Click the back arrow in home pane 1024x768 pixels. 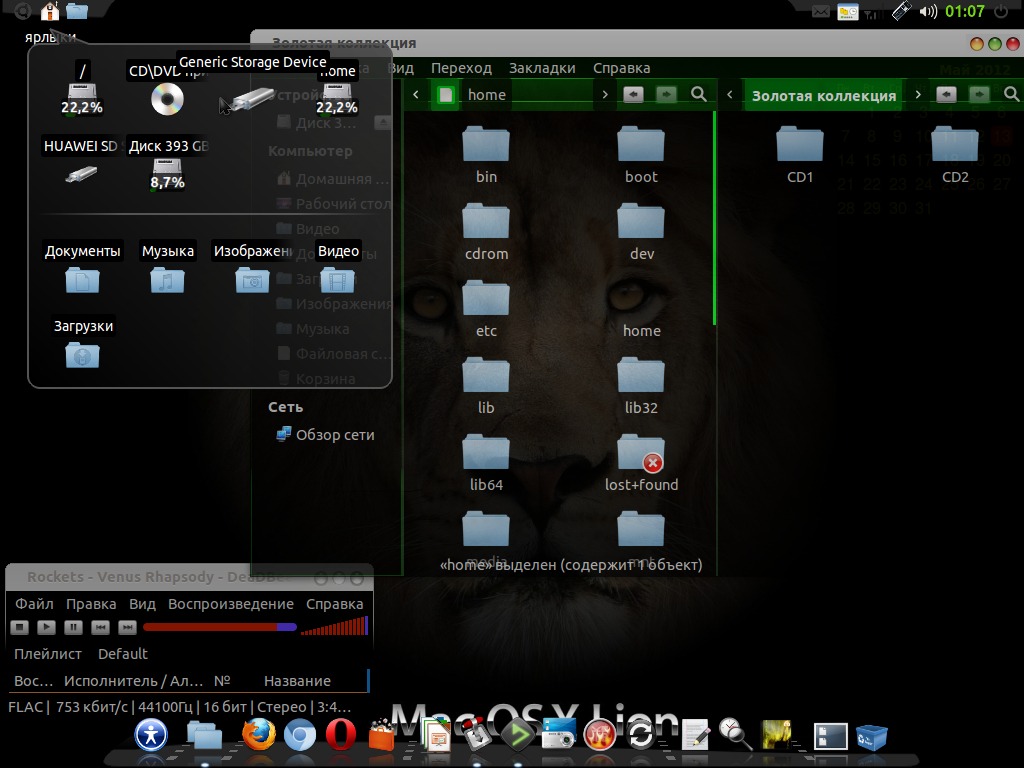[x=633, y=95]
